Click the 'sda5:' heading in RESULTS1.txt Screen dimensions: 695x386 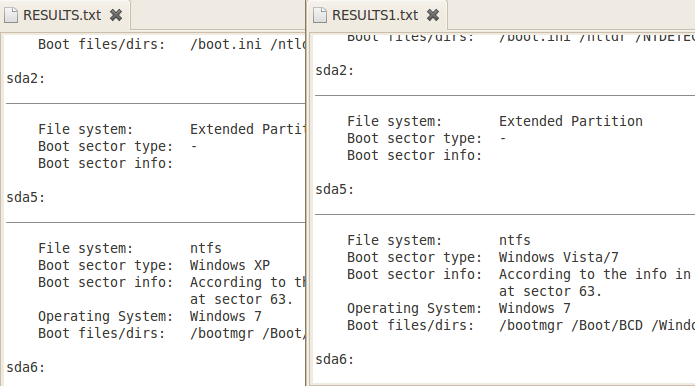click(335, 189)
